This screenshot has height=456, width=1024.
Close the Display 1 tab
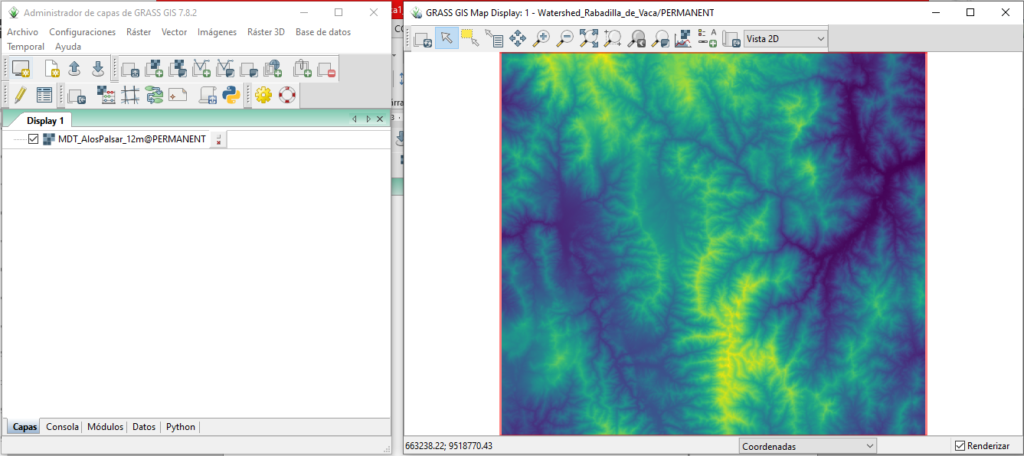click(382, 119)
